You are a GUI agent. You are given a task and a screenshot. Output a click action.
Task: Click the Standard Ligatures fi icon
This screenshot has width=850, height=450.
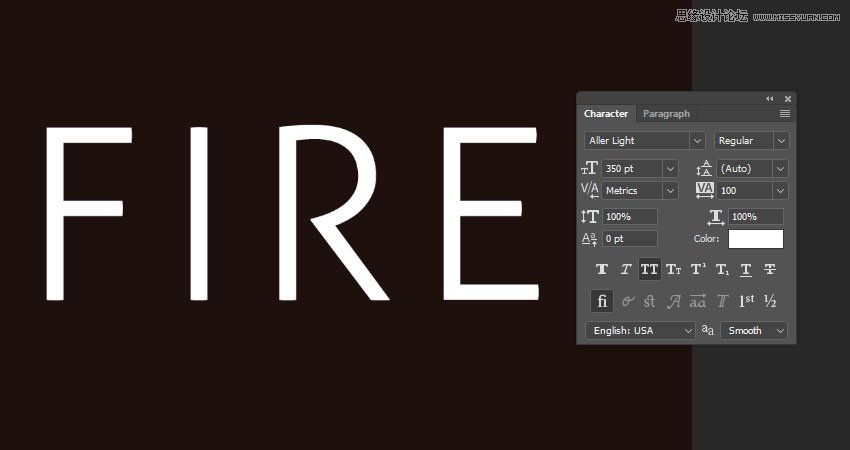(602, 301)
